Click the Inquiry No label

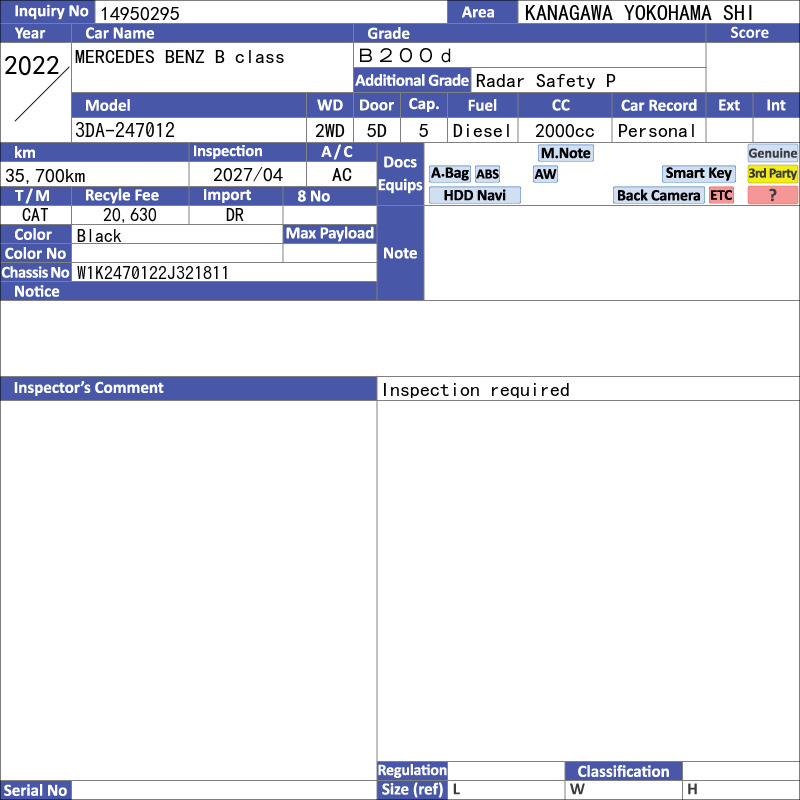pyautogui.click(x=47, y=12)
